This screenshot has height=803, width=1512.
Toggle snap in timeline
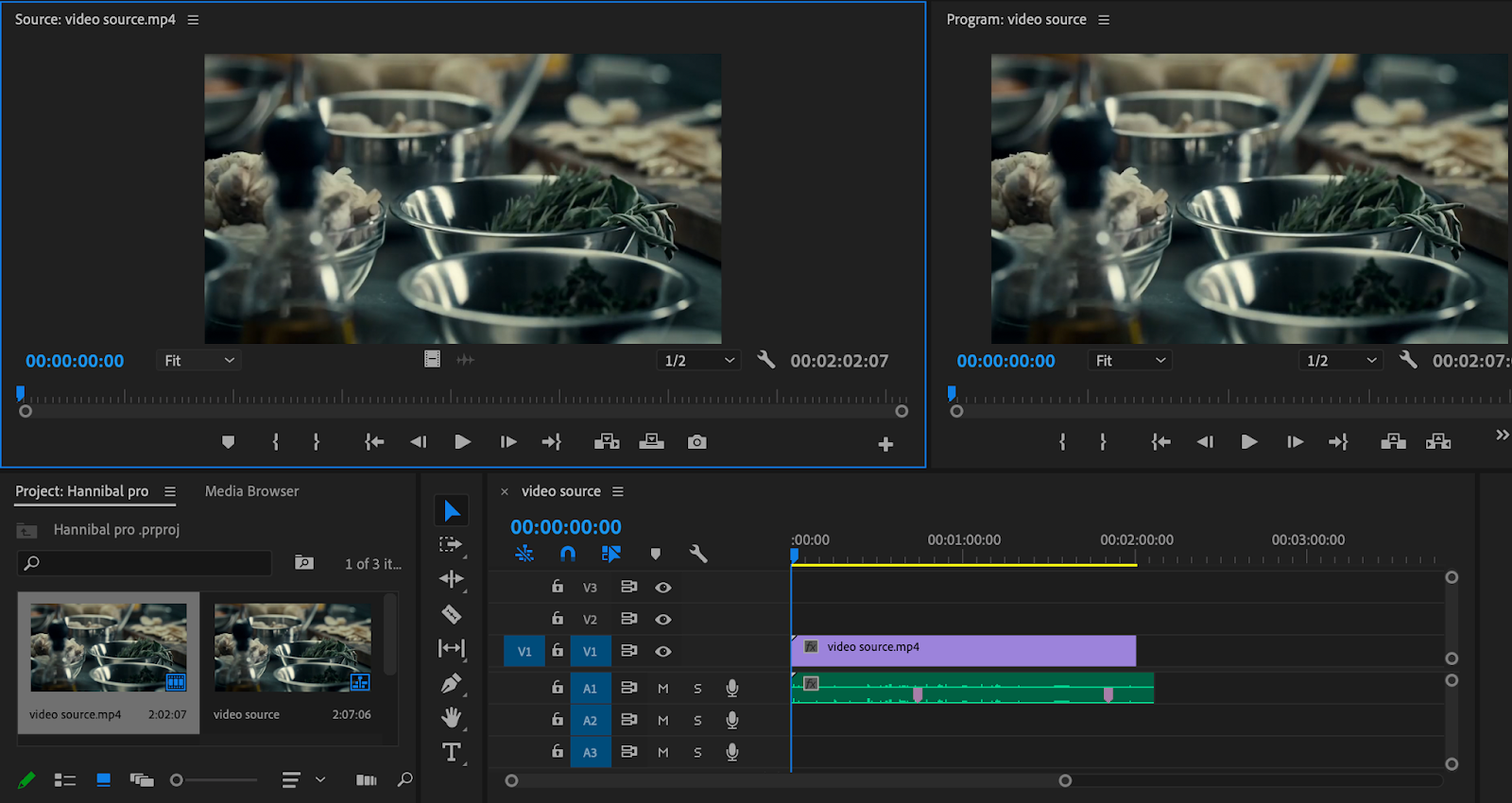[567, 554]
